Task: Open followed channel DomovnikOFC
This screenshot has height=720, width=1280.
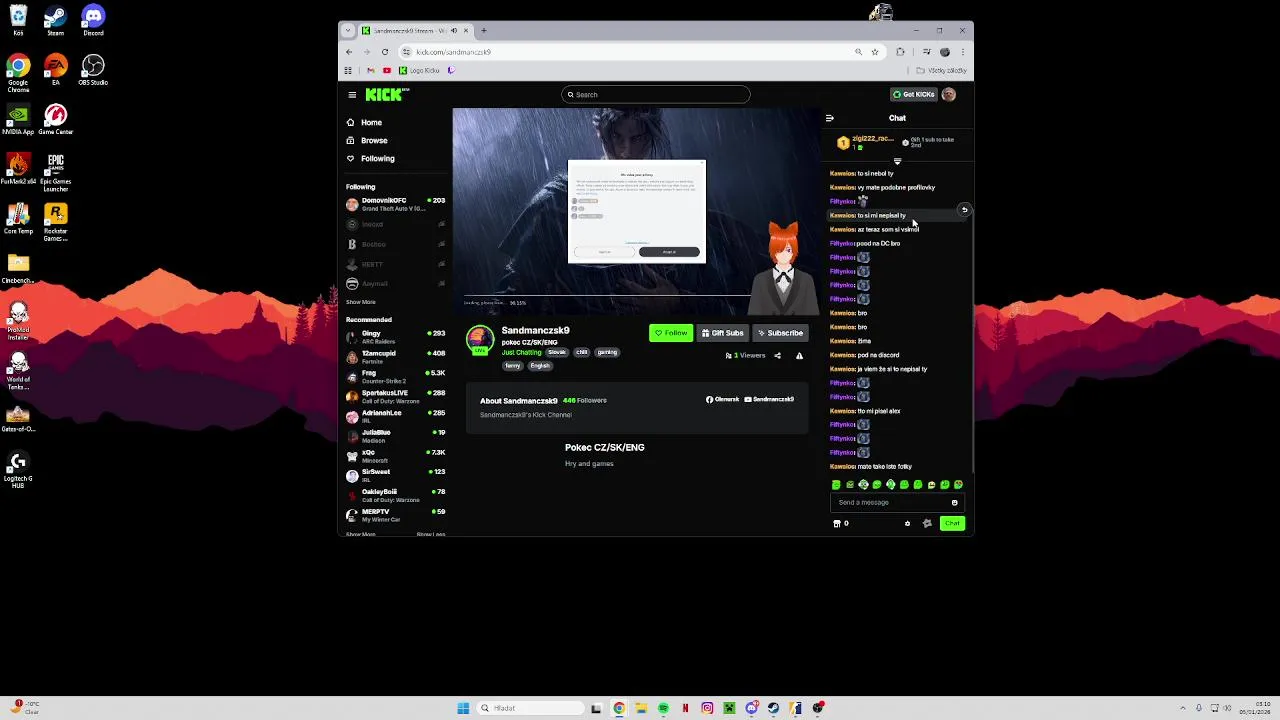Action: pyautogui.click(x=395, y=204)
